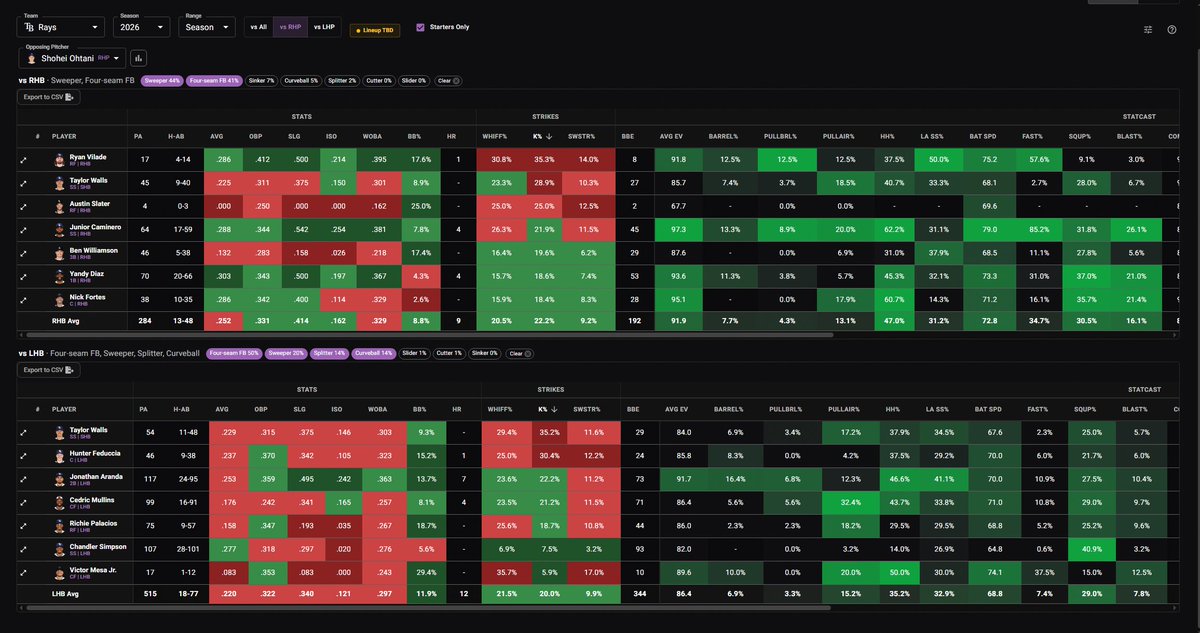
Task: Open Opposing Pitcher Shohei Ohtani dropdown
Action: click(x=71, y=58)
